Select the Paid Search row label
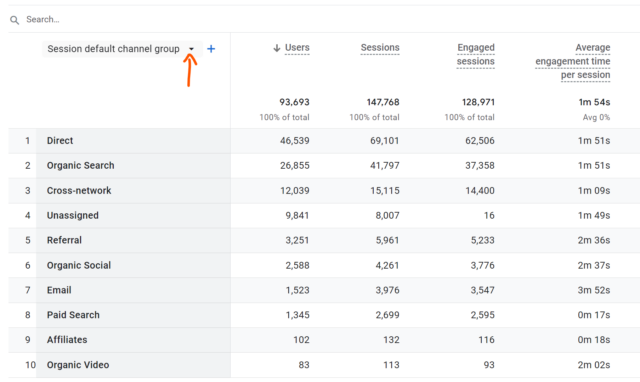Image resolution: width=640 pixels, height=382 pixels. pos(73,315)
